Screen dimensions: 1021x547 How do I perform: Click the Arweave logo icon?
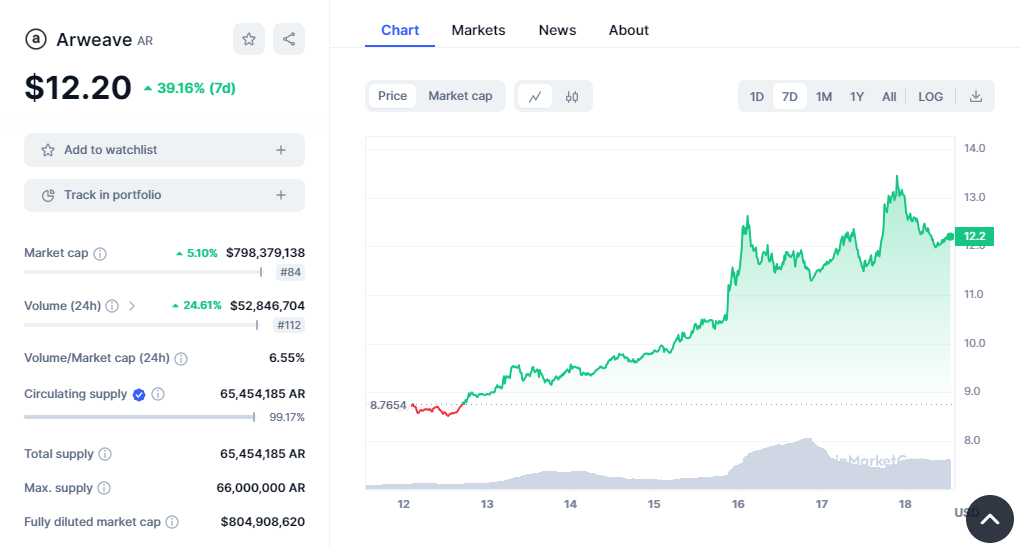click(35, 39)
